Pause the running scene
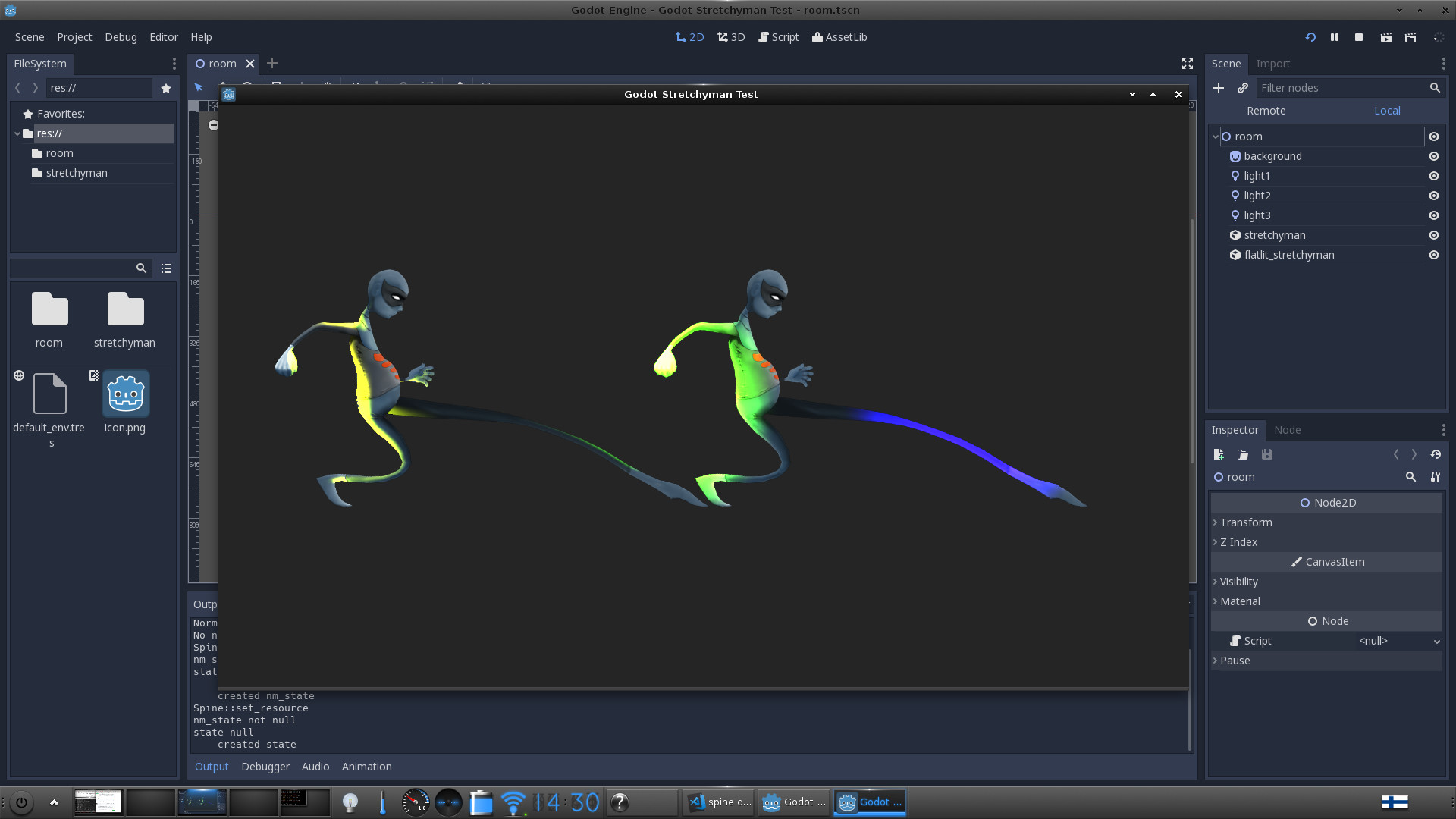Viewport: 1456px width, 819px height. [1335, 37]
